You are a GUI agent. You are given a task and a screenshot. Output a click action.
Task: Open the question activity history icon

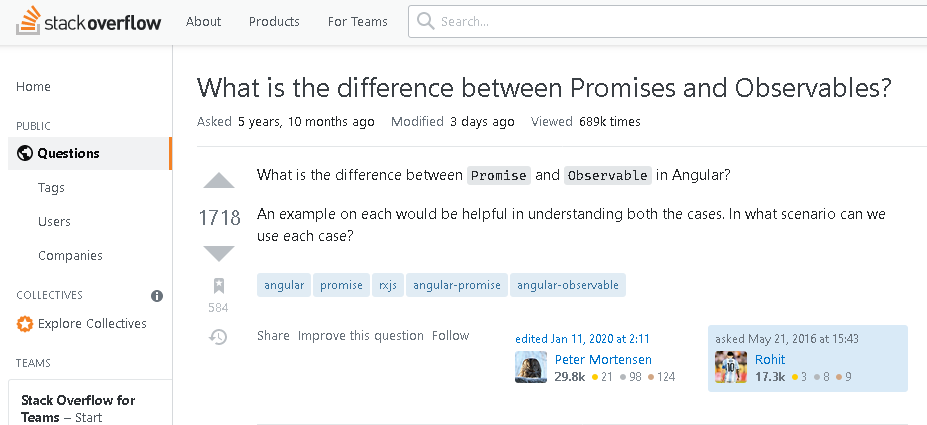218,337
